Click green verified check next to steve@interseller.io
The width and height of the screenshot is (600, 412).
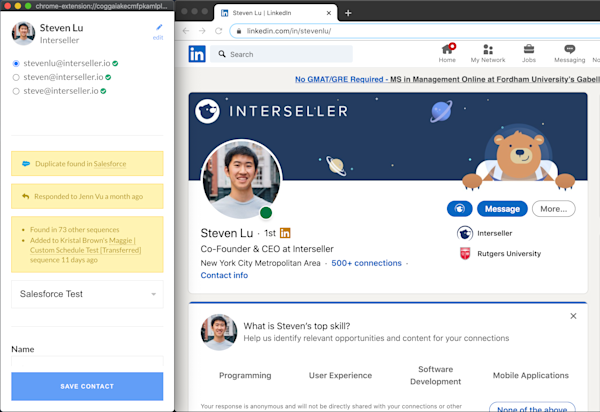pyautogui.click(x=103, y=91)
